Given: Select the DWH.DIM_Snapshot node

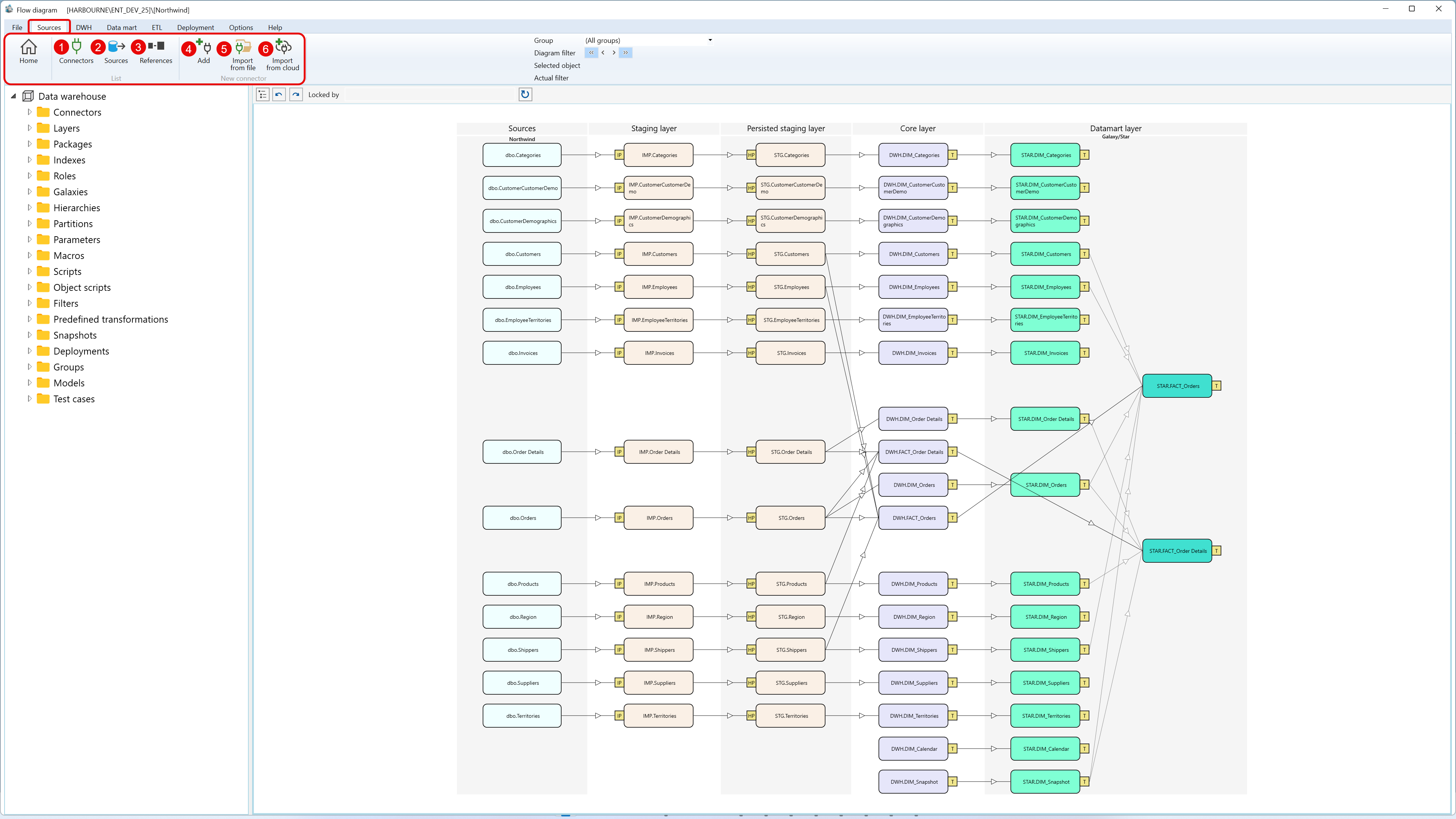Looking at the screenshot, I should (x=913, y=782).
